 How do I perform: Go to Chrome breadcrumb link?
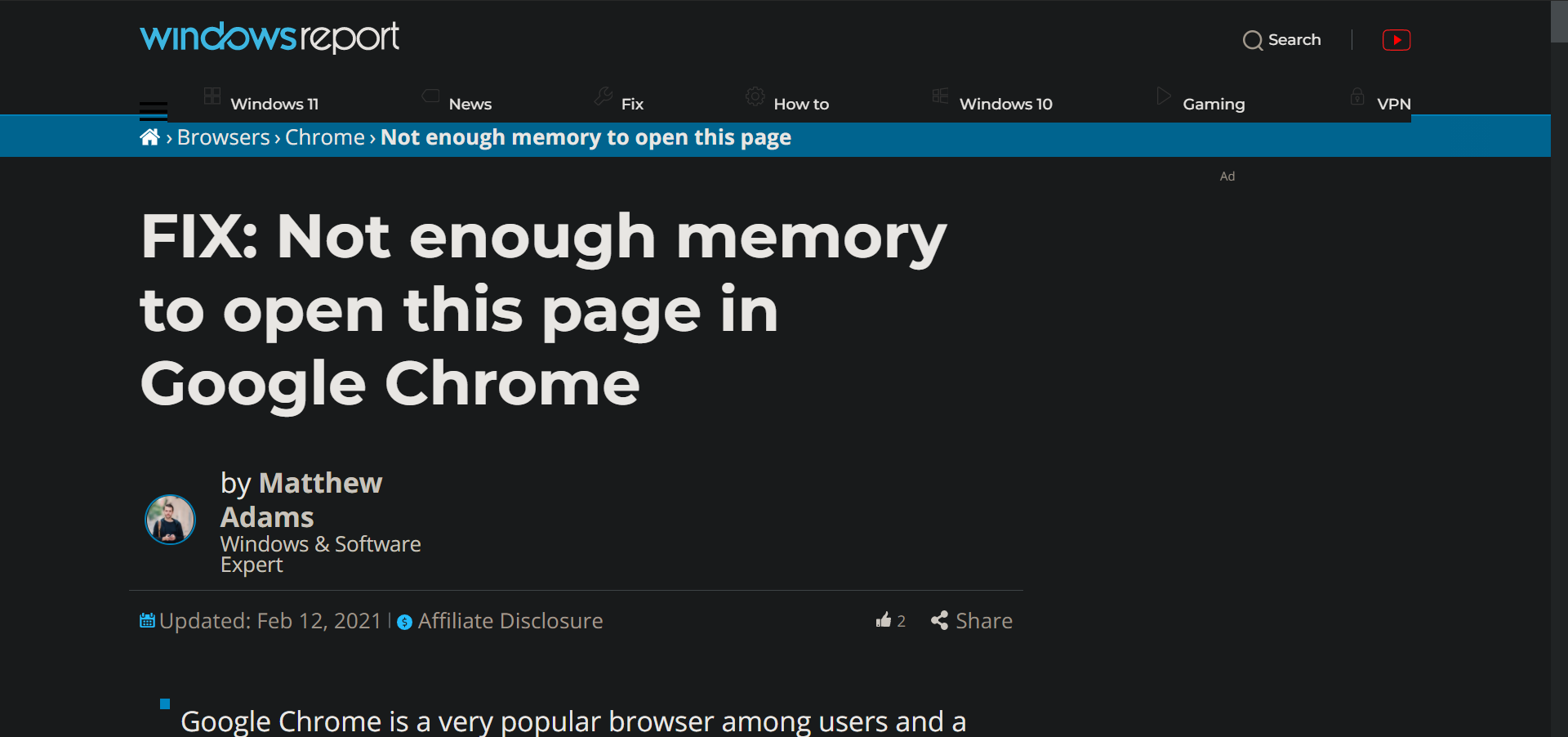click(x=324, y=137)
